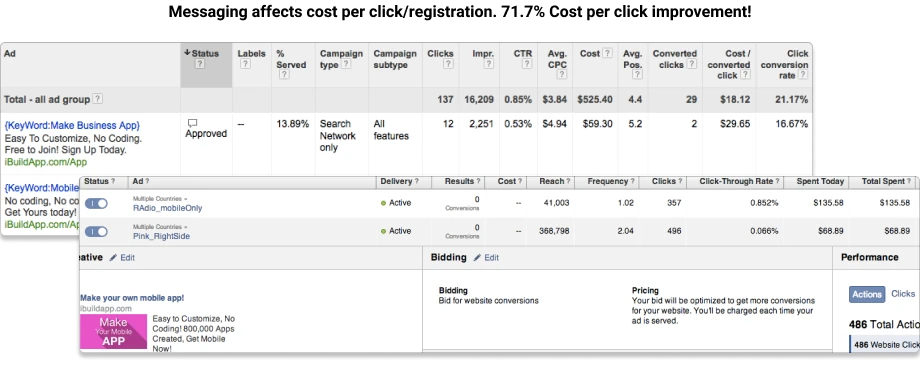Open help icon beside Campaign type header
The width and height of the screenshot is (920, 380).
point(346,65)
